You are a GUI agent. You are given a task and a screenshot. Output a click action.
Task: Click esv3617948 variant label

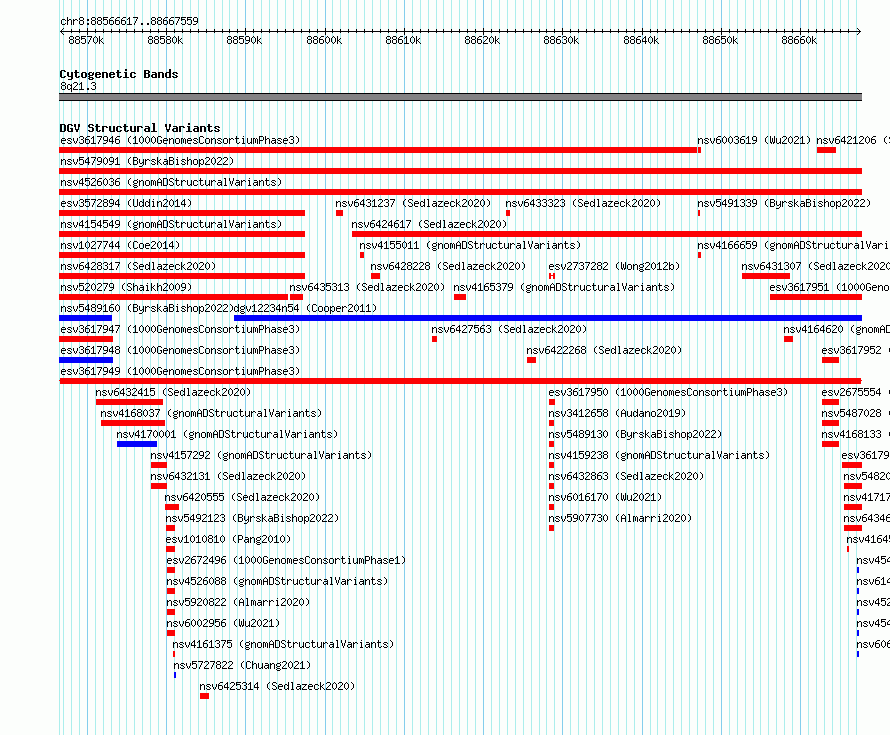[180, 350]
